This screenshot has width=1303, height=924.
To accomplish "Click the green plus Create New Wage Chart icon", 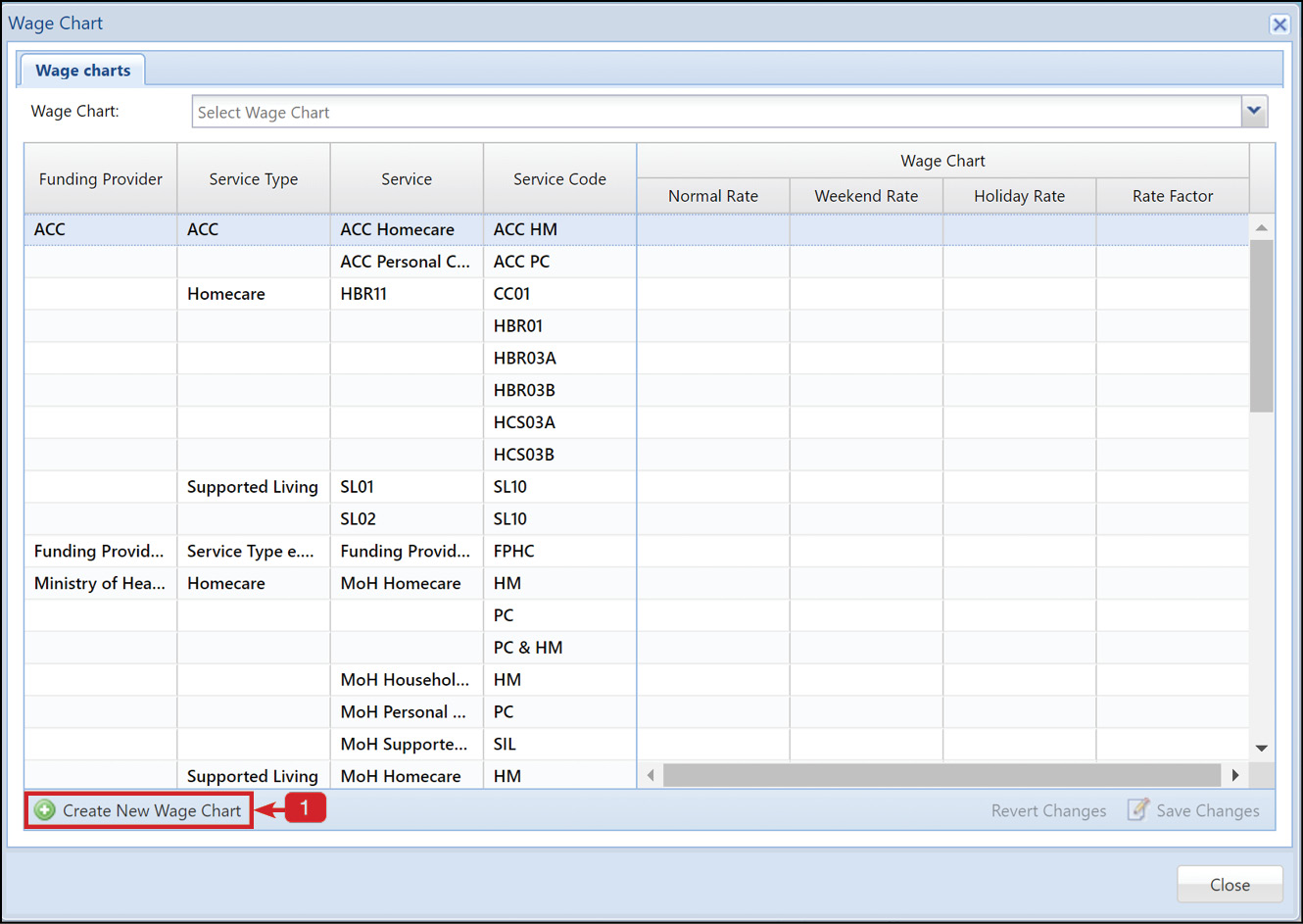I will pyautogui.click(x=45, y=810).
